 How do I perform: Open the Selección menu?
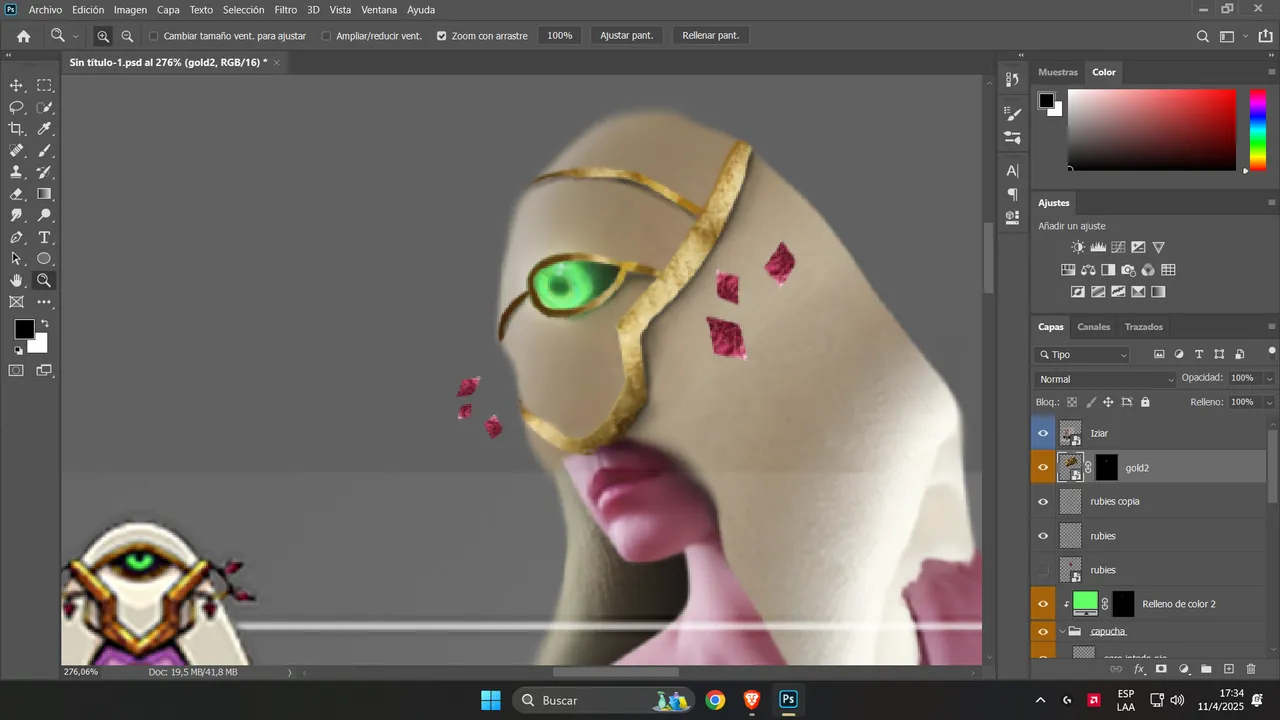click(x=243, y=10)
